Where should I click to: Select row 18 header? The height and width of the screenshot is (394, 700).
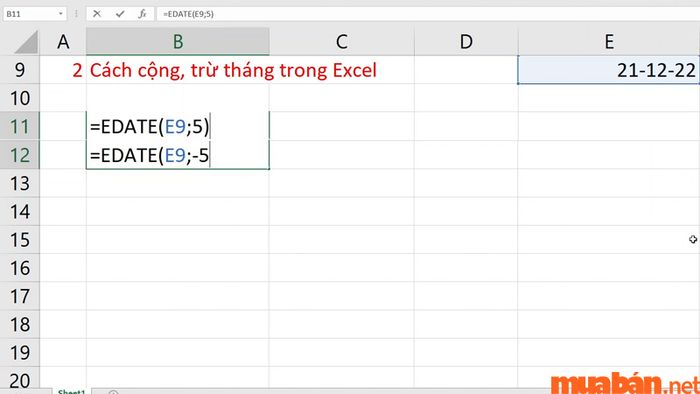[20, 325]
